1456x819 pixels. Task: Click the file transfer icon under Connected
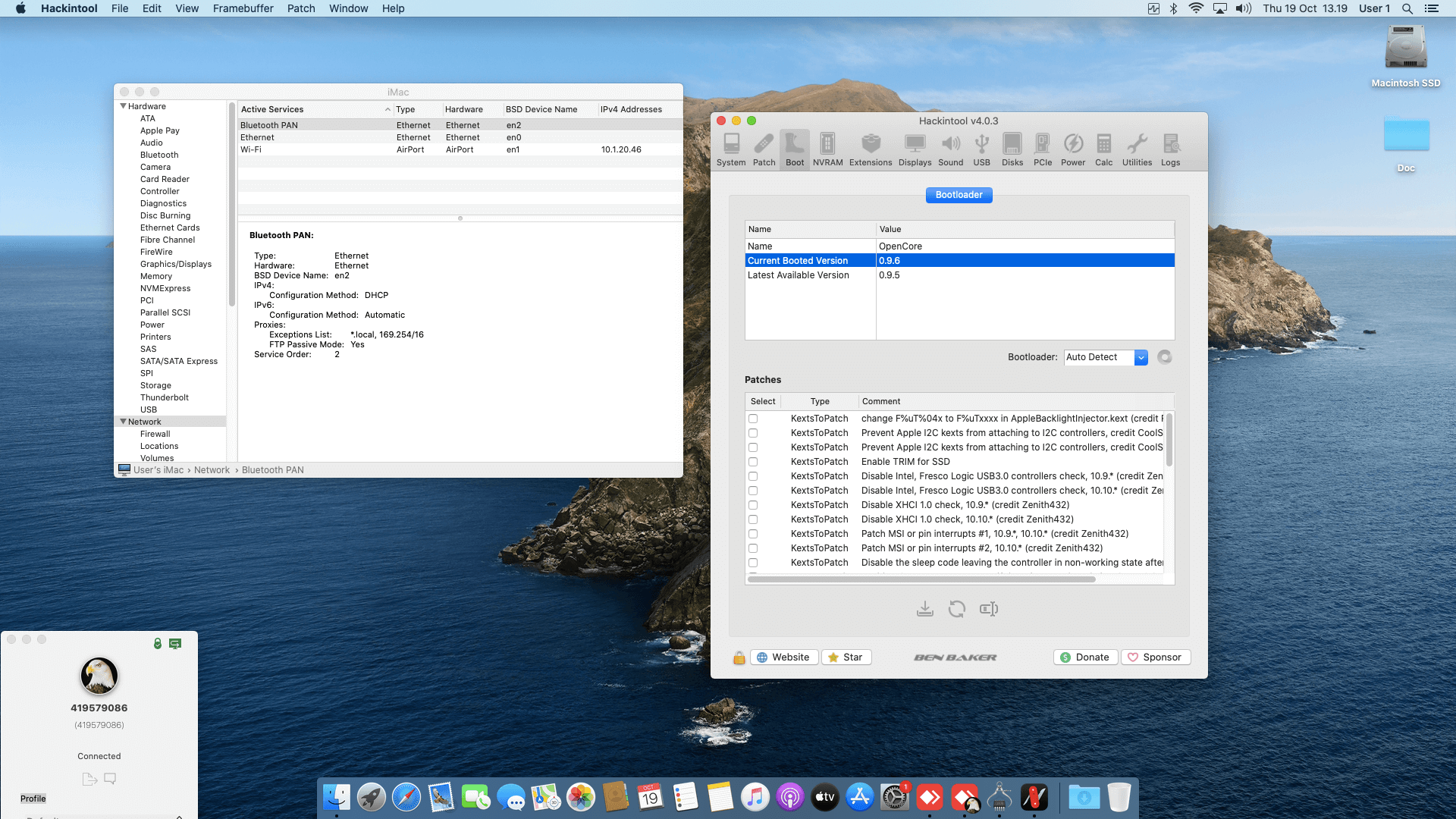pos(89,779)
